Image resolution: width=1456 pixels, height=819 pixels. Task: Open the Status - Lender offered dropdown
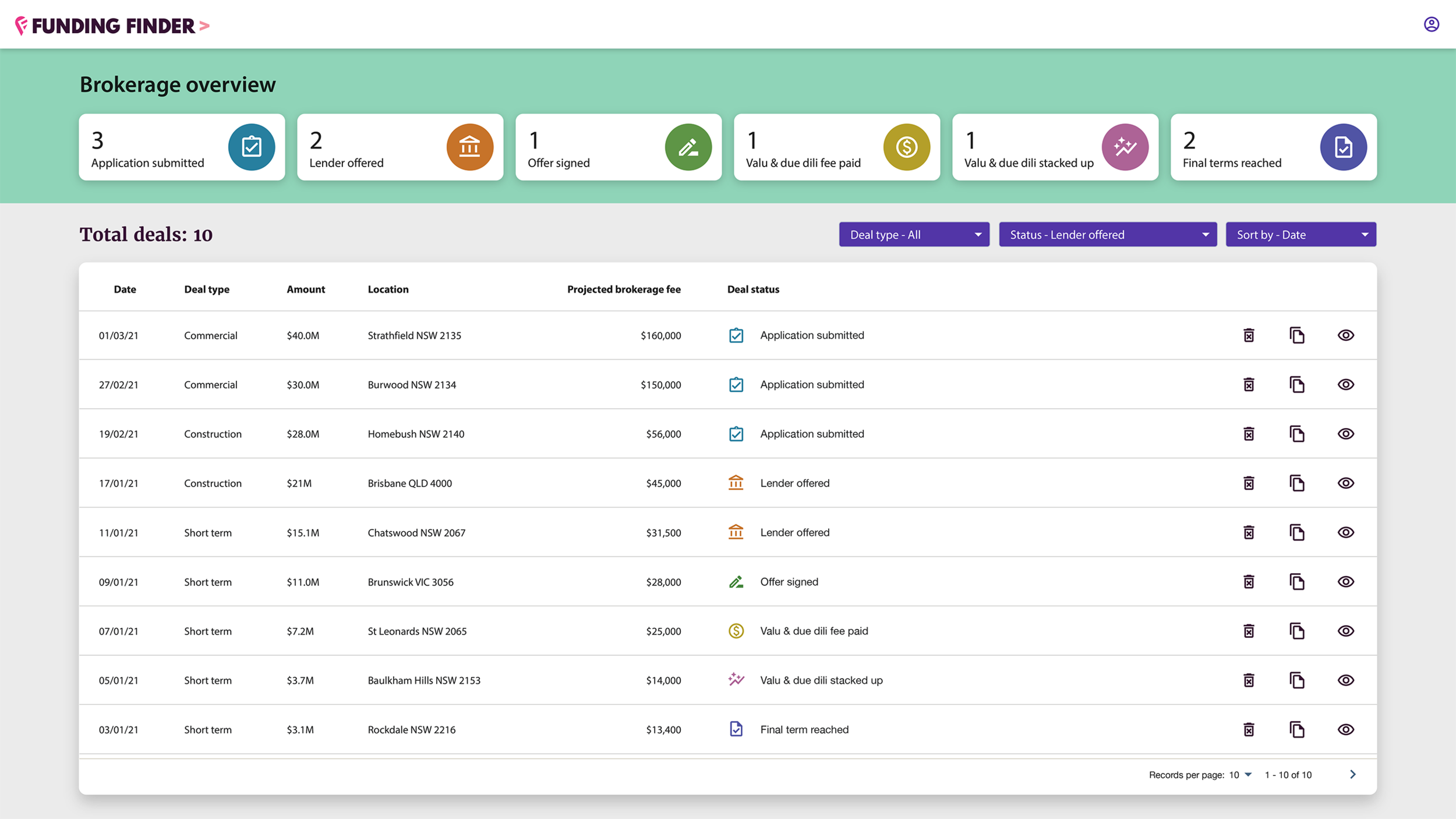click(1108, 234)
